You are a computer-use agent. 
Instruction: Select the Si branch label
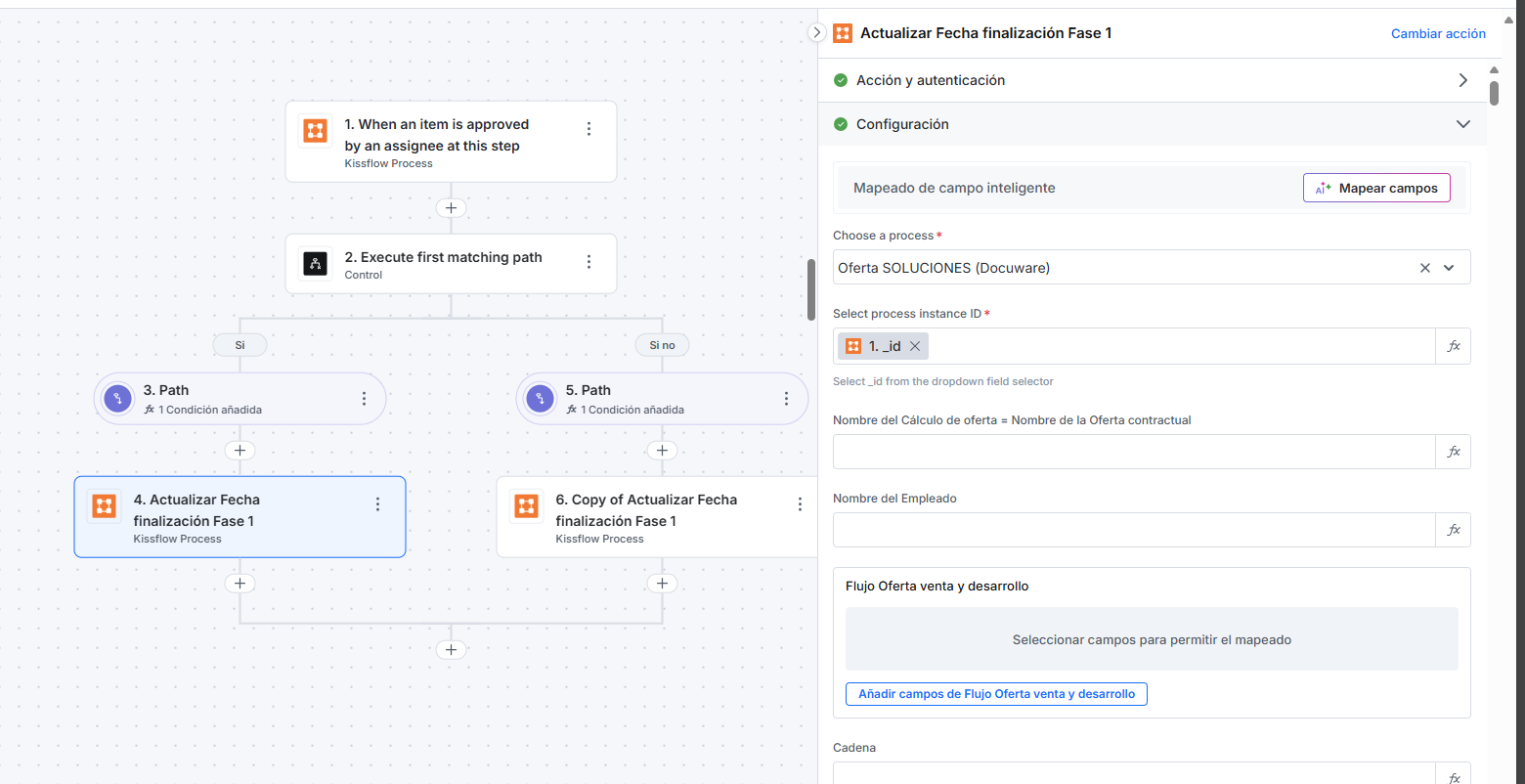pyautogui.click(x=240, y=345)
